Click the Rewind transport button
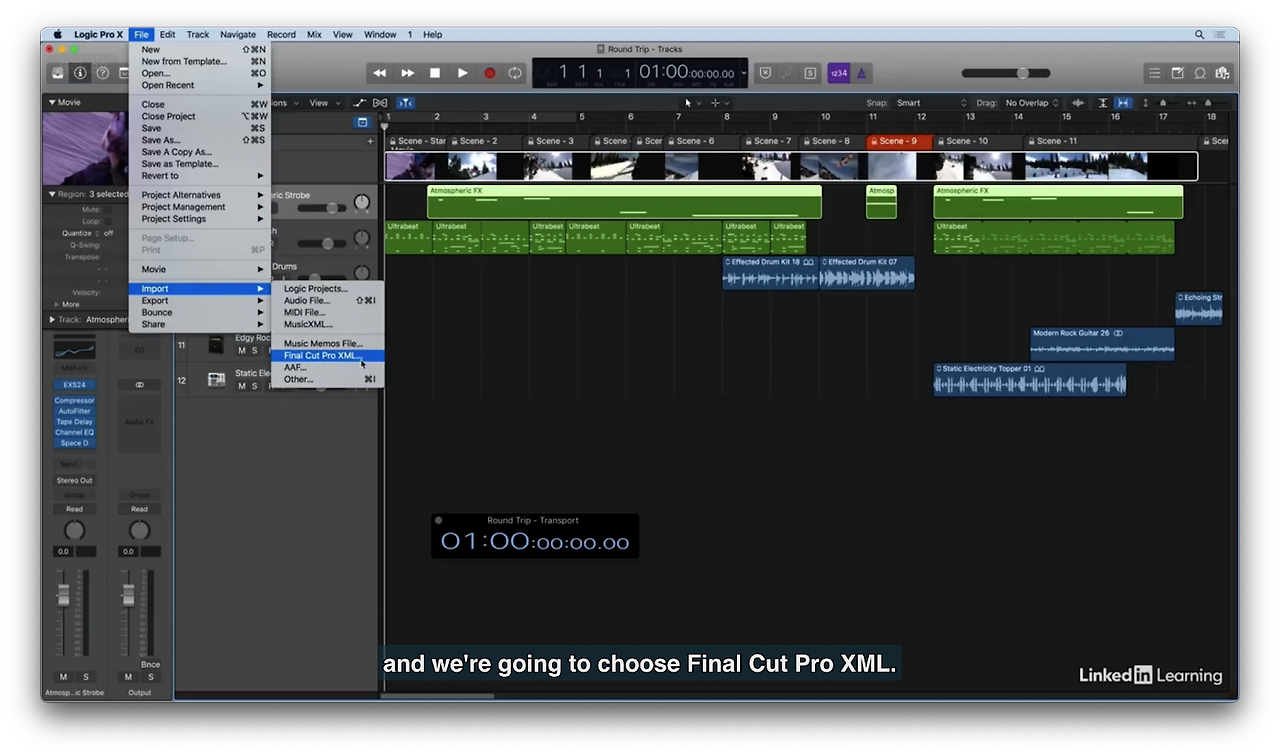This screenshot has height=756, width=1280. 380,73
